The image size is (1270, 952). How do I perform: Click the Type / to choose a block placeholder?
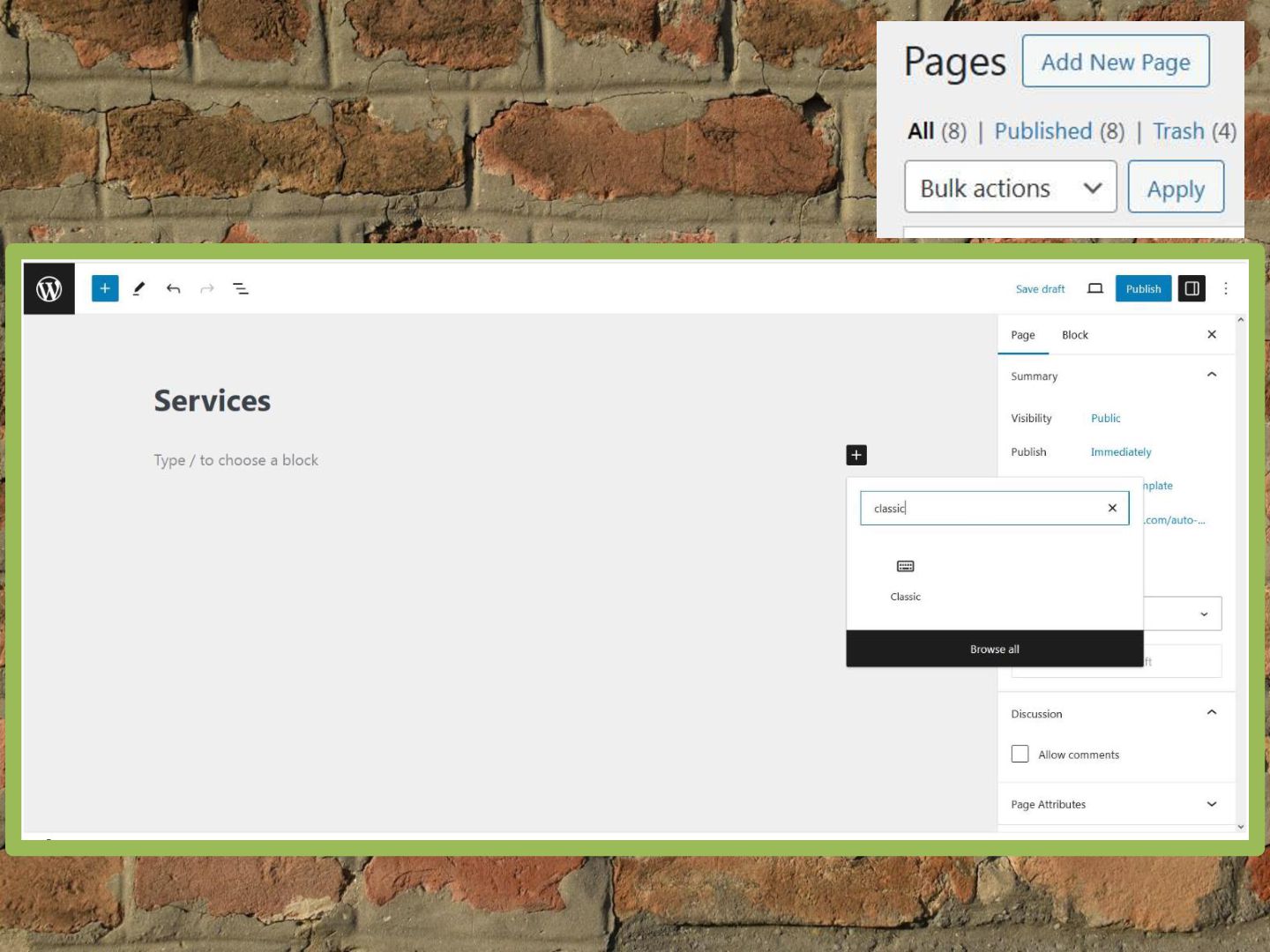click(236, 460)
